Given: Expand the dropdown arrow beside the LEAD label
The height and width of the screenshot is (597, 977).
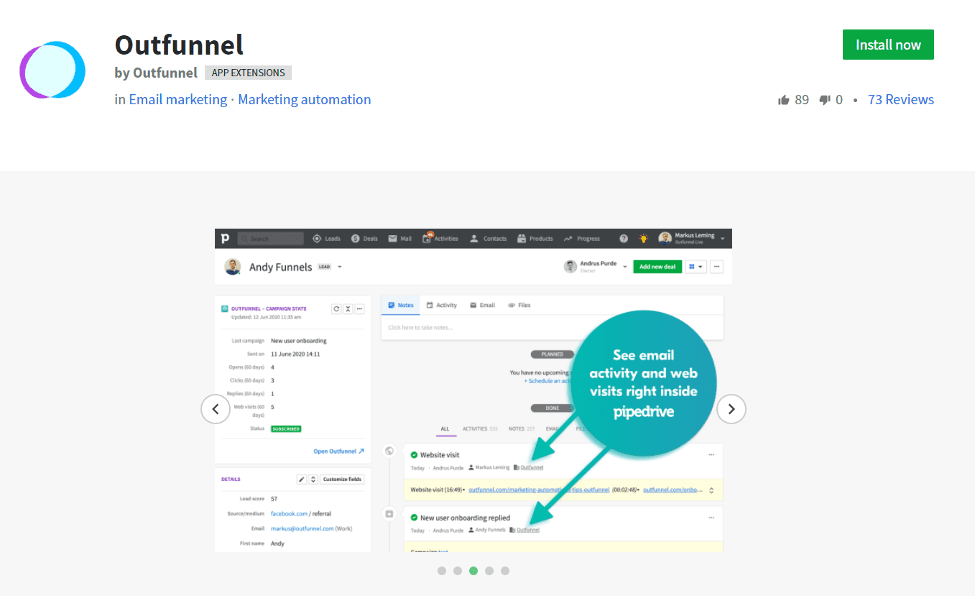Looking at the screenshot, I should coord(340,267).
